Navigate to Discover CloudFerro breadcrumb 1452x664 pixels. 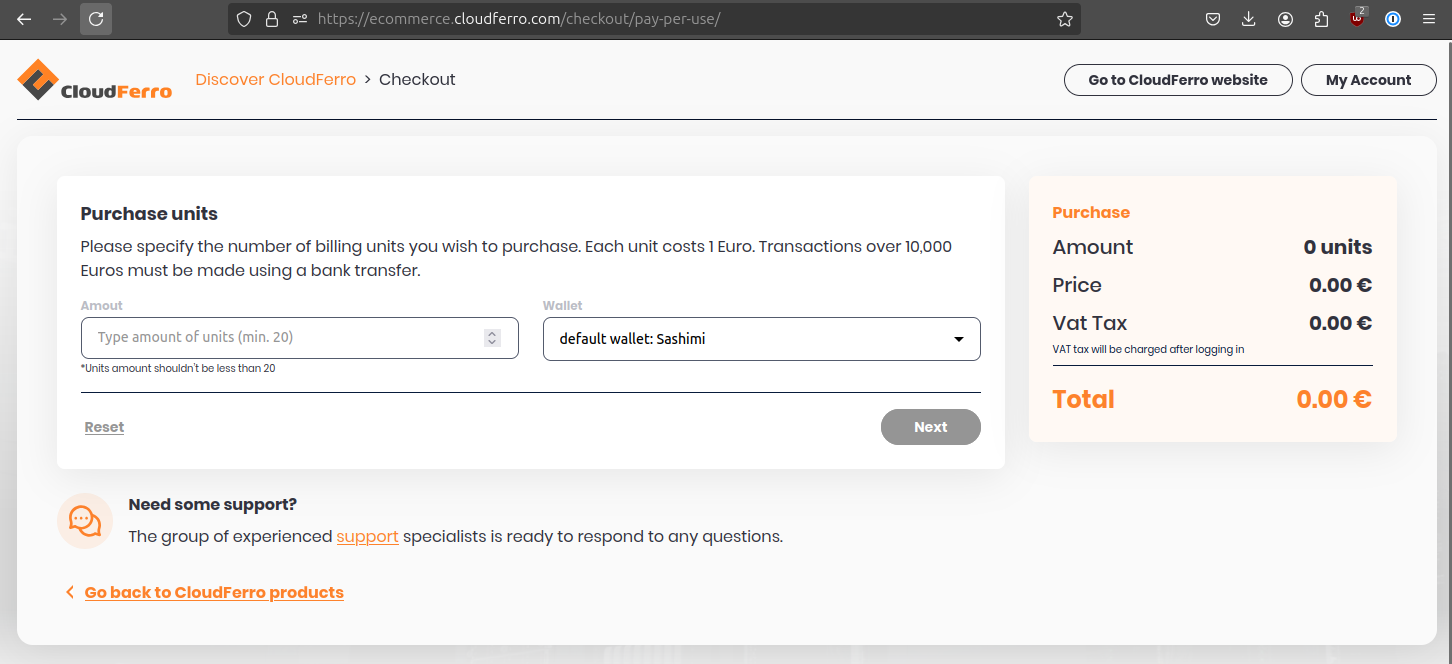tap(275, 80)
